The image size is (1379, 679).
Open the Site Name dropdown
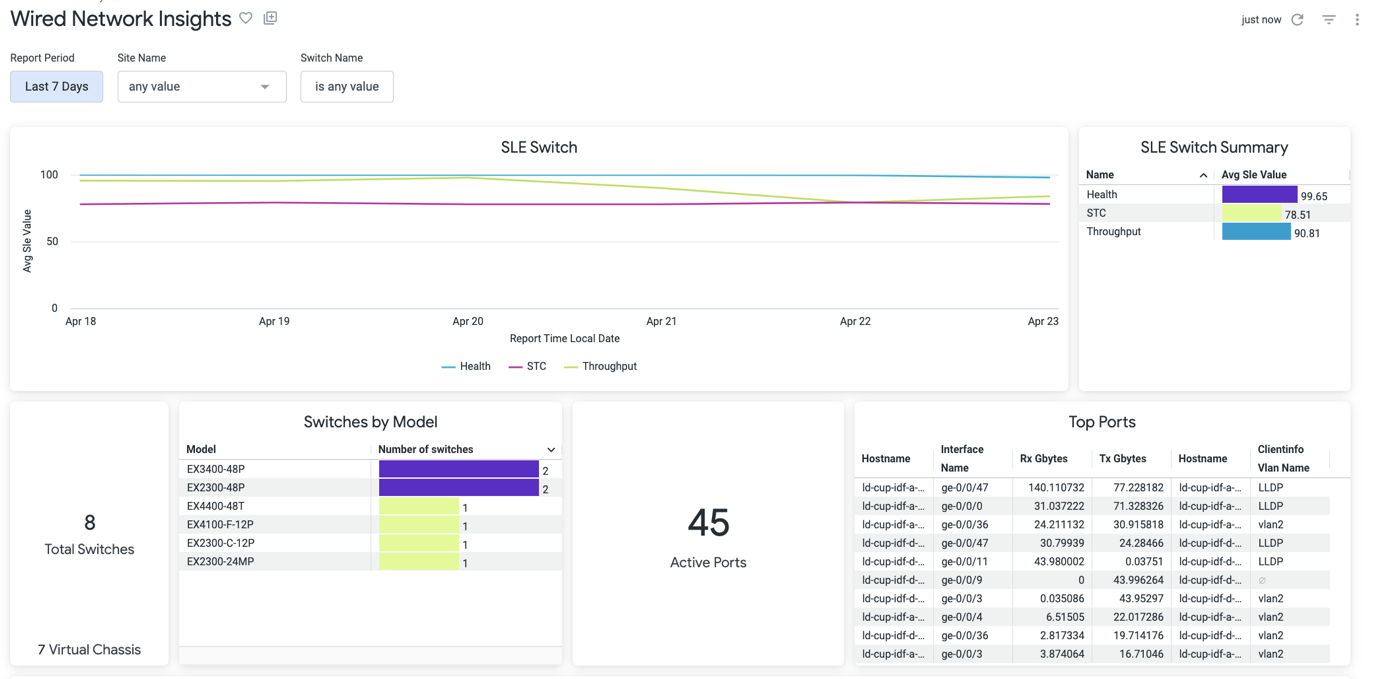pyautogui.click(x=202, y=87)
